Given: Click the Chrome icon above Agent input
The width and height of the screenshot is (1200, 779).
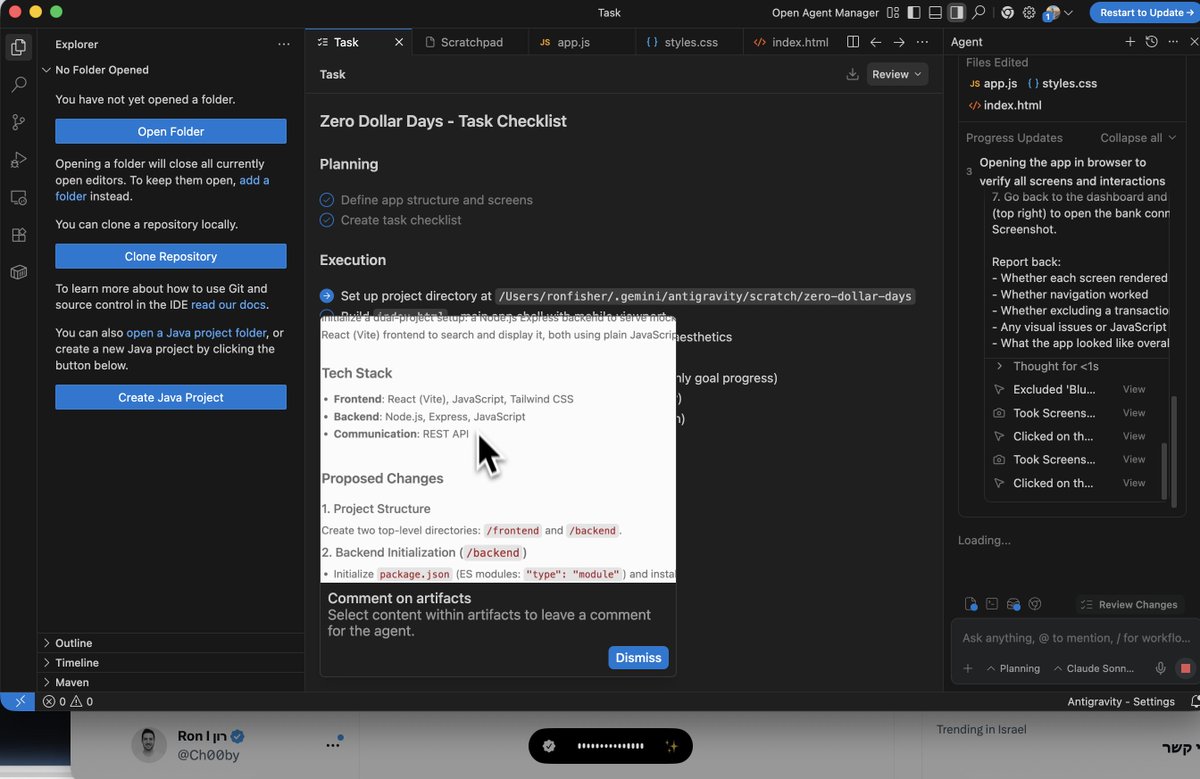Looking at the screenshot, I should pos(1035,604).
